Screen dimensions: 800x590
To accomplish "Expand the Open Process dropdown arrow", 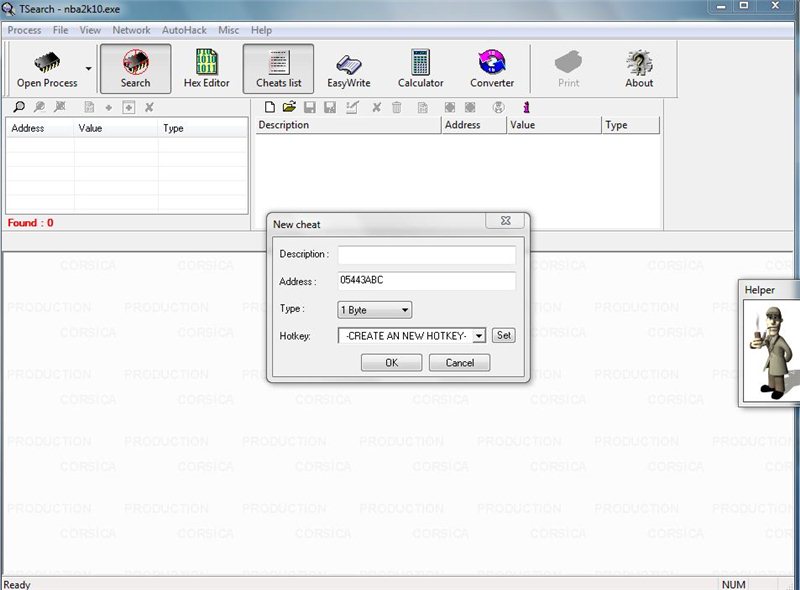I will pos(89,68).
